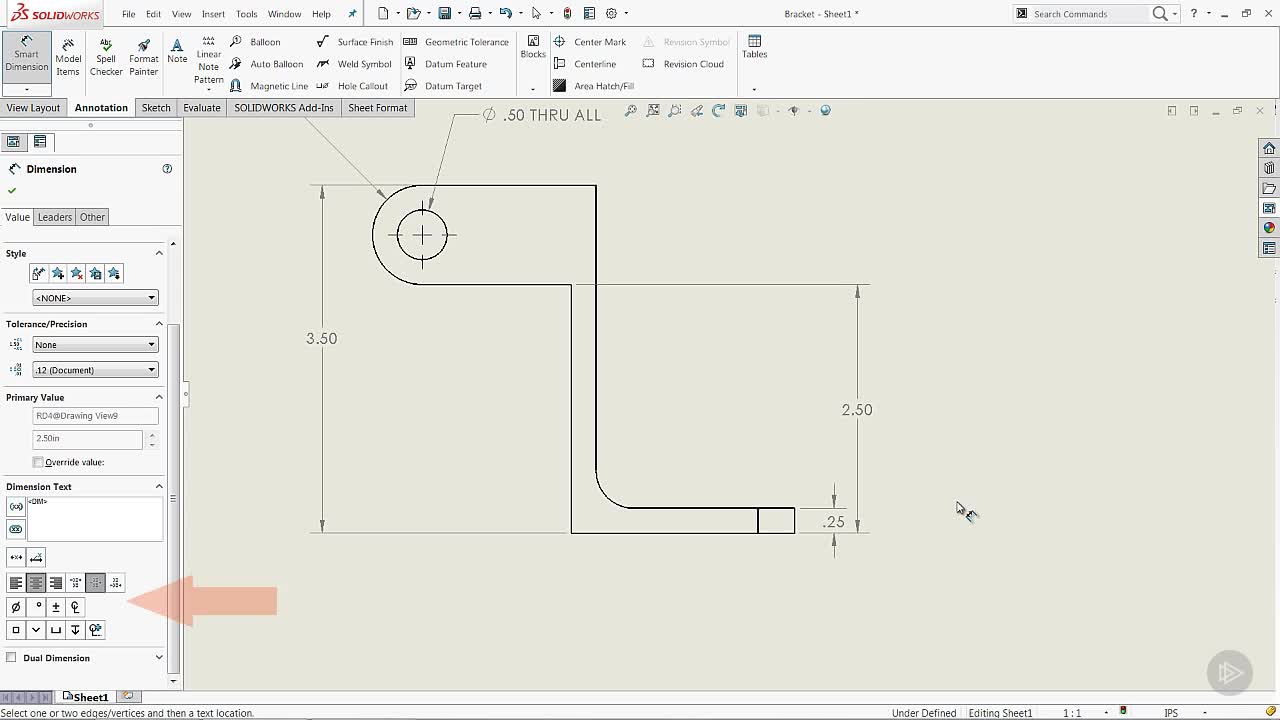Click IPS units in status bar
Image resolution: width=1280 pixels, height=720 pixels.
(1171, 713)
